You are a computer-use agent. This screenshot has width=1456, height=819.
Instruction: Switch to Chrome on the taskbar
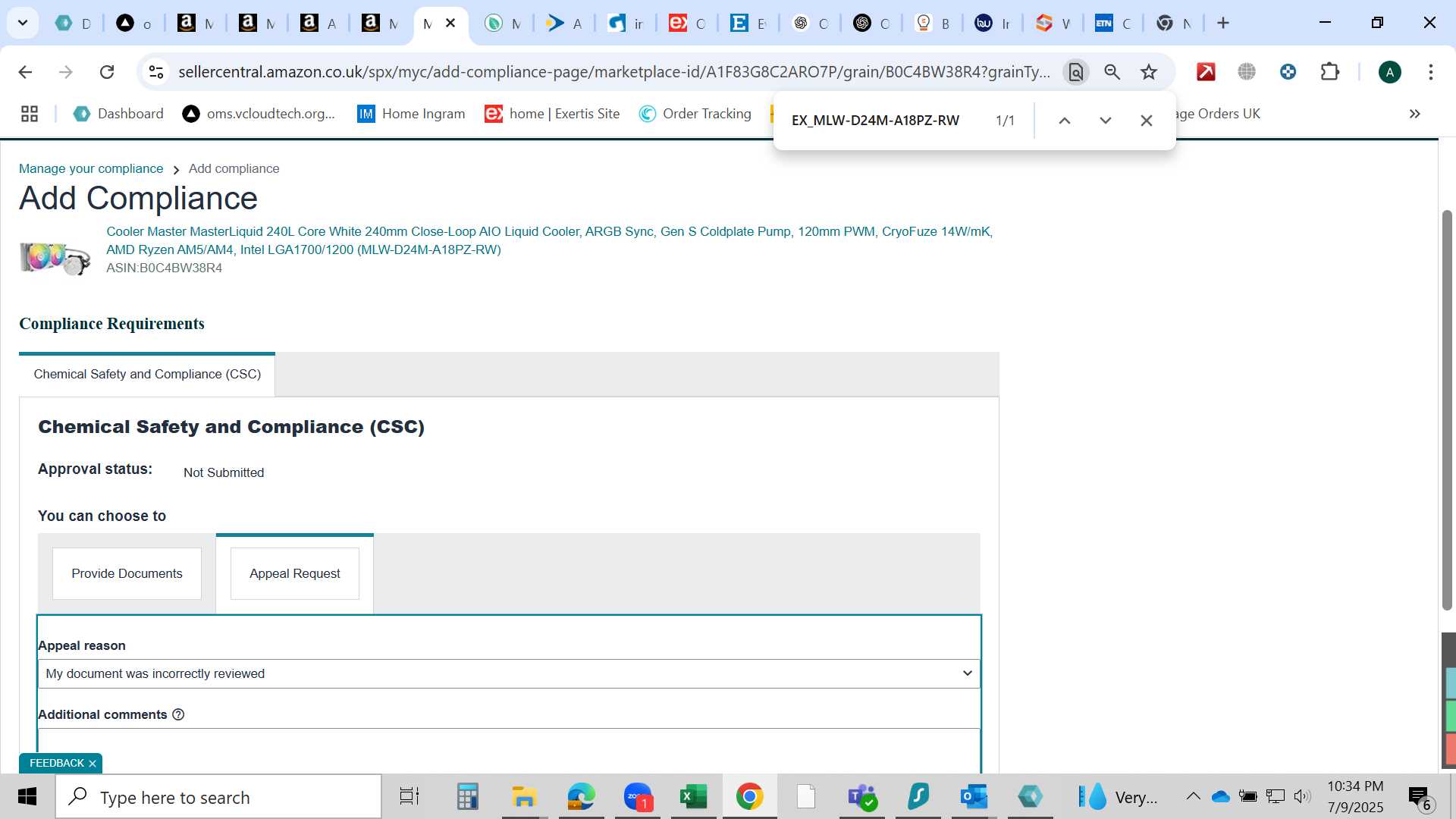749,797
